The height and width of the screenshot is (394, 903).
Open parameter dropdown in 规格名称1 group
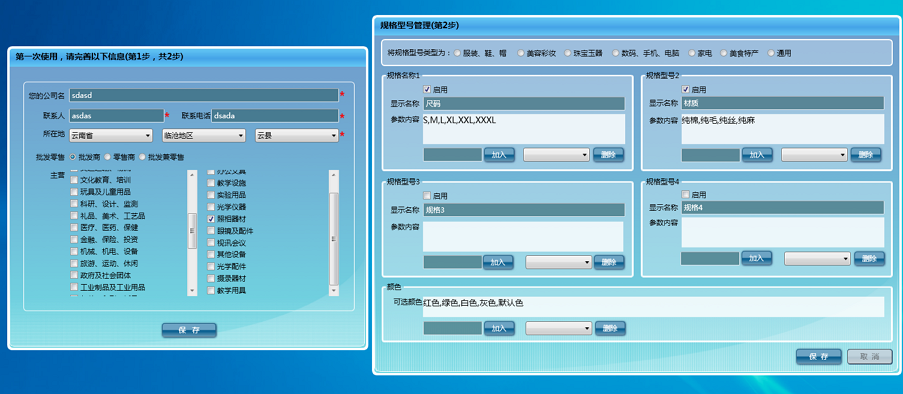point(556,155)
